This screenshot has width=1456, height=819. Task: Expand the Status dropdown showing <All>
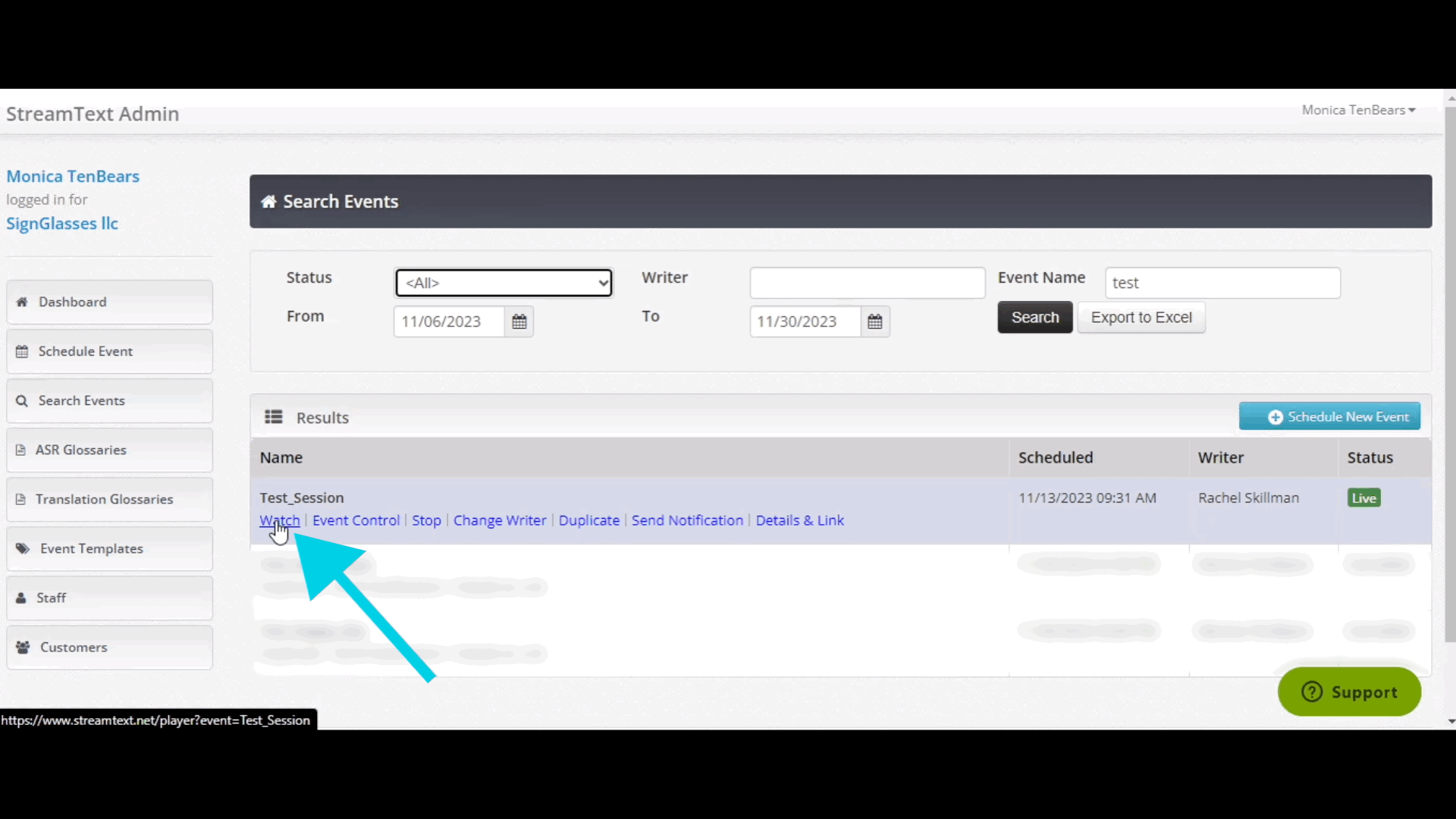[x=504, y=283]
